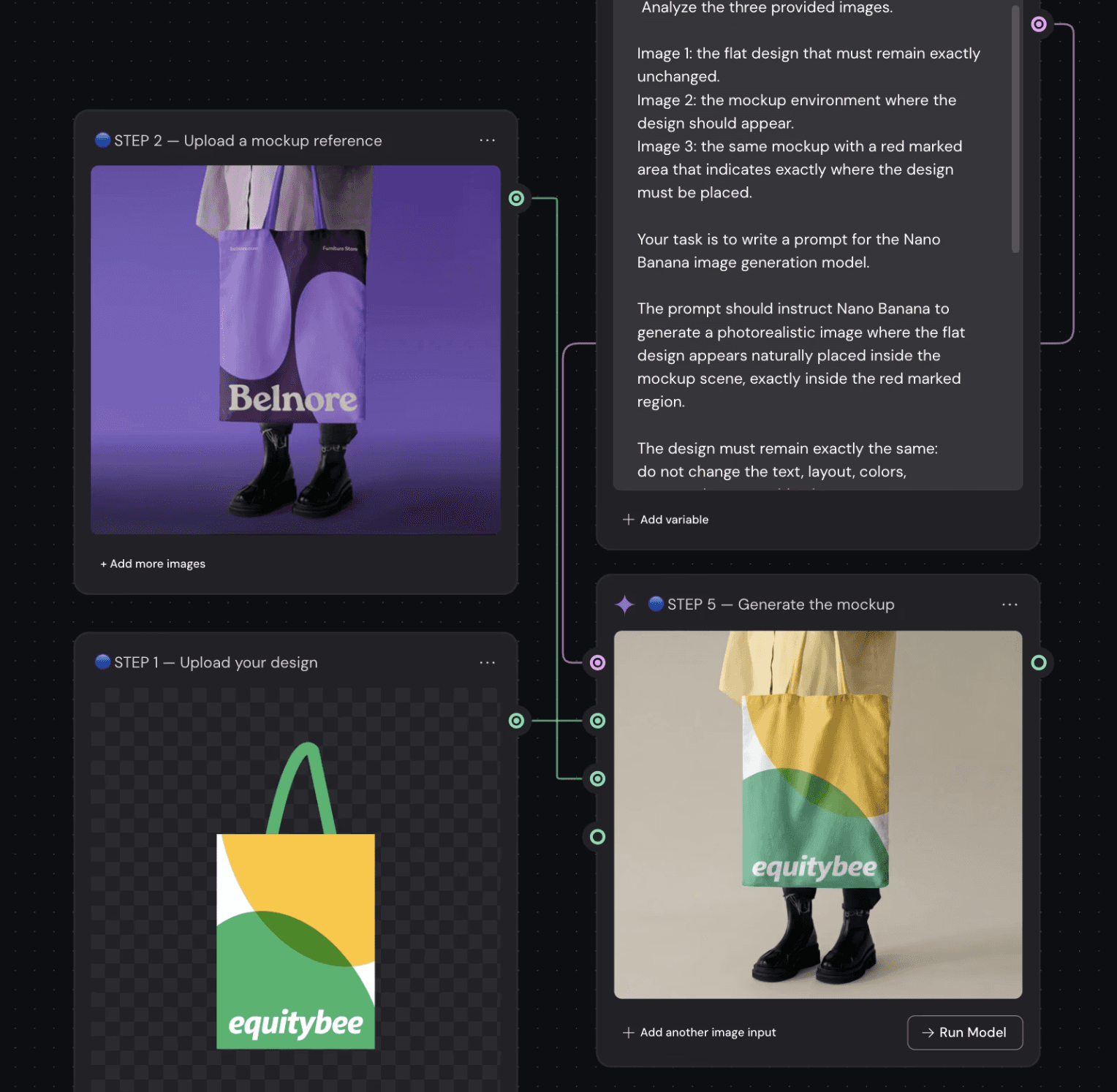The width and height of the screenshot is (1117, 1092).
Task: Click the globe icon beside Step 2 title
Action: 102,140
